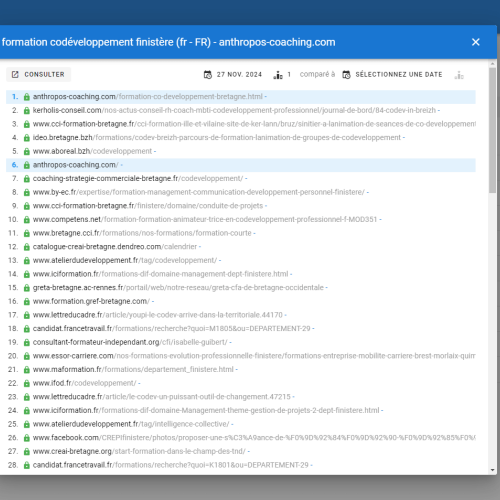
Task: Open result 16 www.formation.gref-bretagne.com link
Action: pyautogui.click(x=91, y=301)
